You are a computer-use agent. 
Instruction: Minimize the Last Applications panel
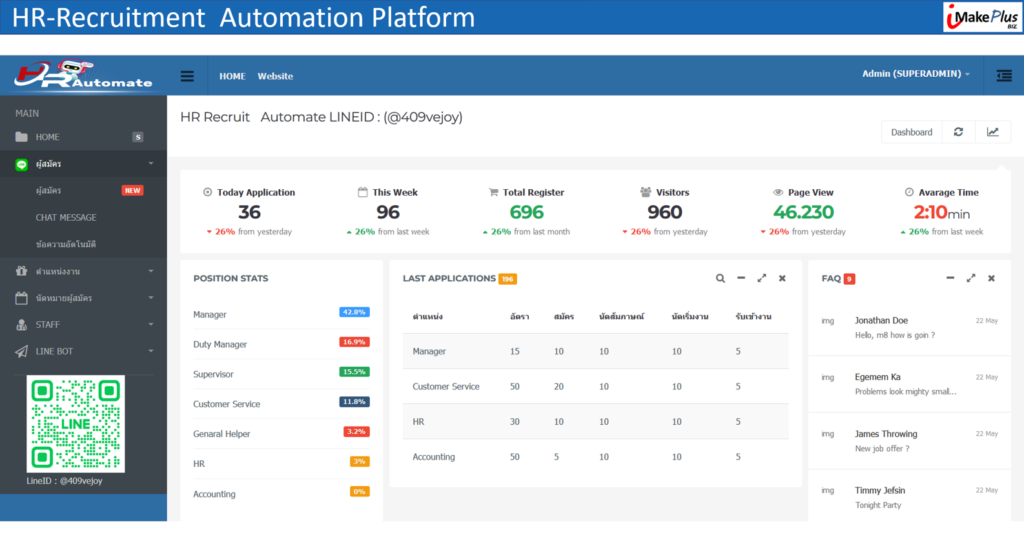741,278
